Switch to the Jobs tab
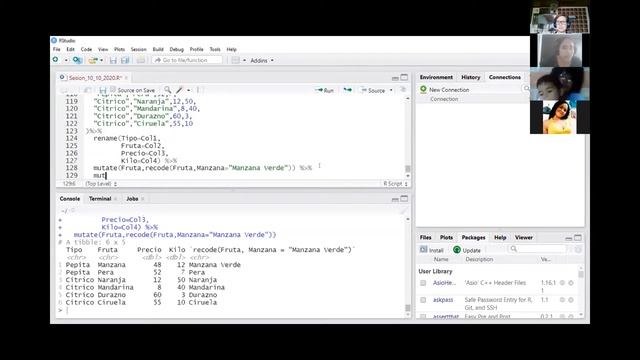The height and width of the screenshot is (360, 640). [132, 199]
